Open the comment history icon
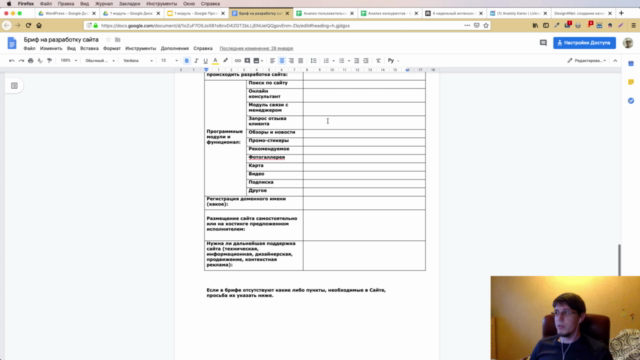 pyautogui.click(x=543, y=43)
